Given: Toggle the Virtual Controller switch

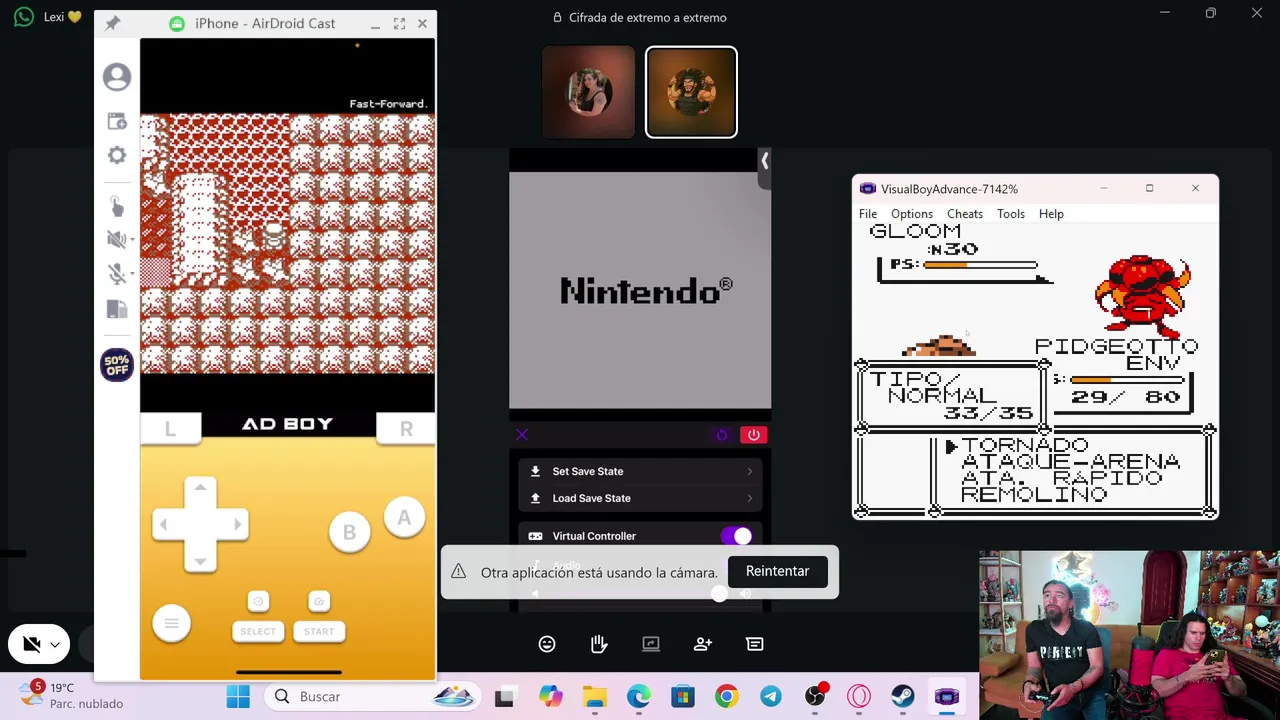Looking at the screenshot, I should point(736,536).
